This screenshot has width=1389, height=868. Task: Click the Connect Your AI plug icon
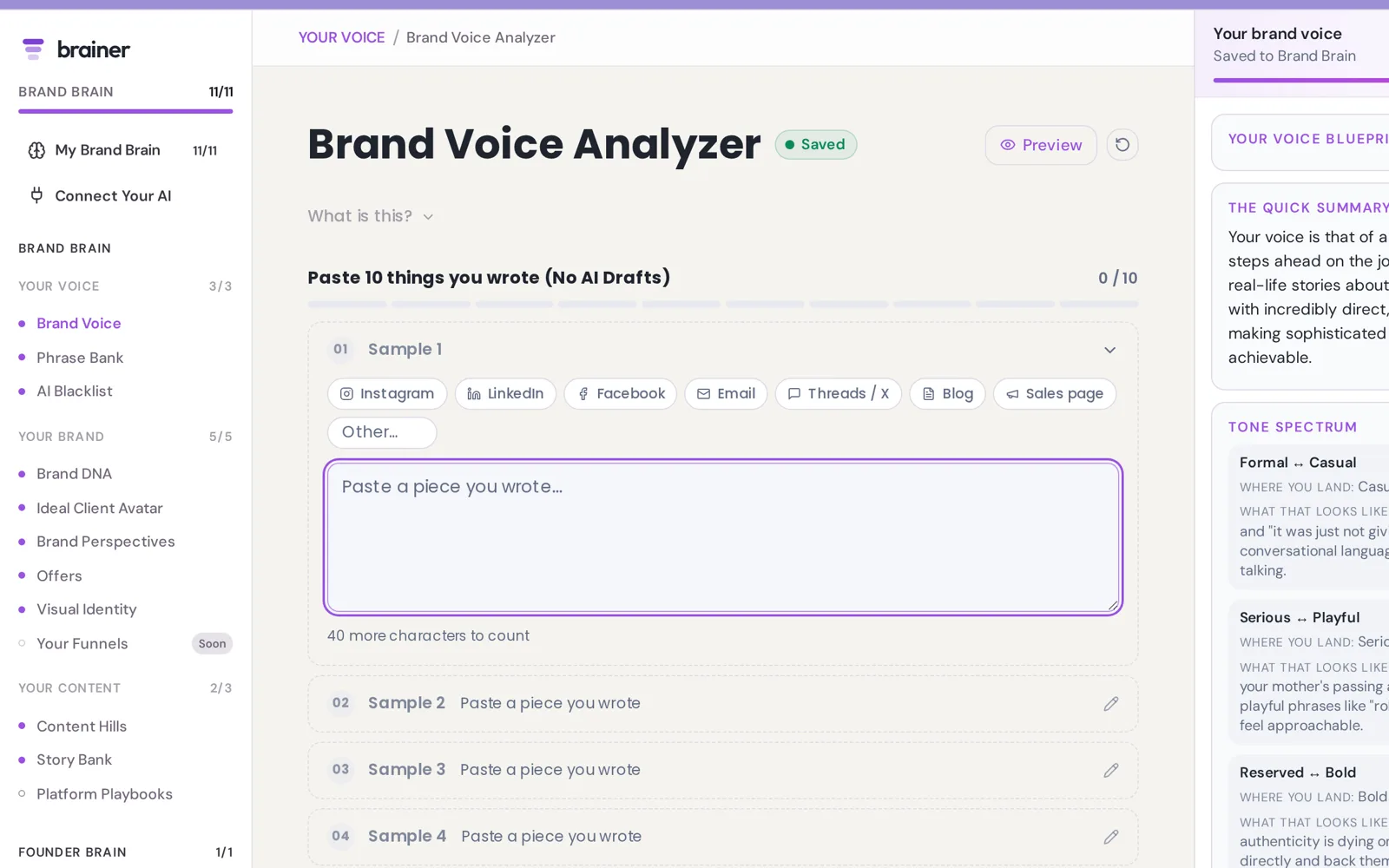click(x=36, y=195)
